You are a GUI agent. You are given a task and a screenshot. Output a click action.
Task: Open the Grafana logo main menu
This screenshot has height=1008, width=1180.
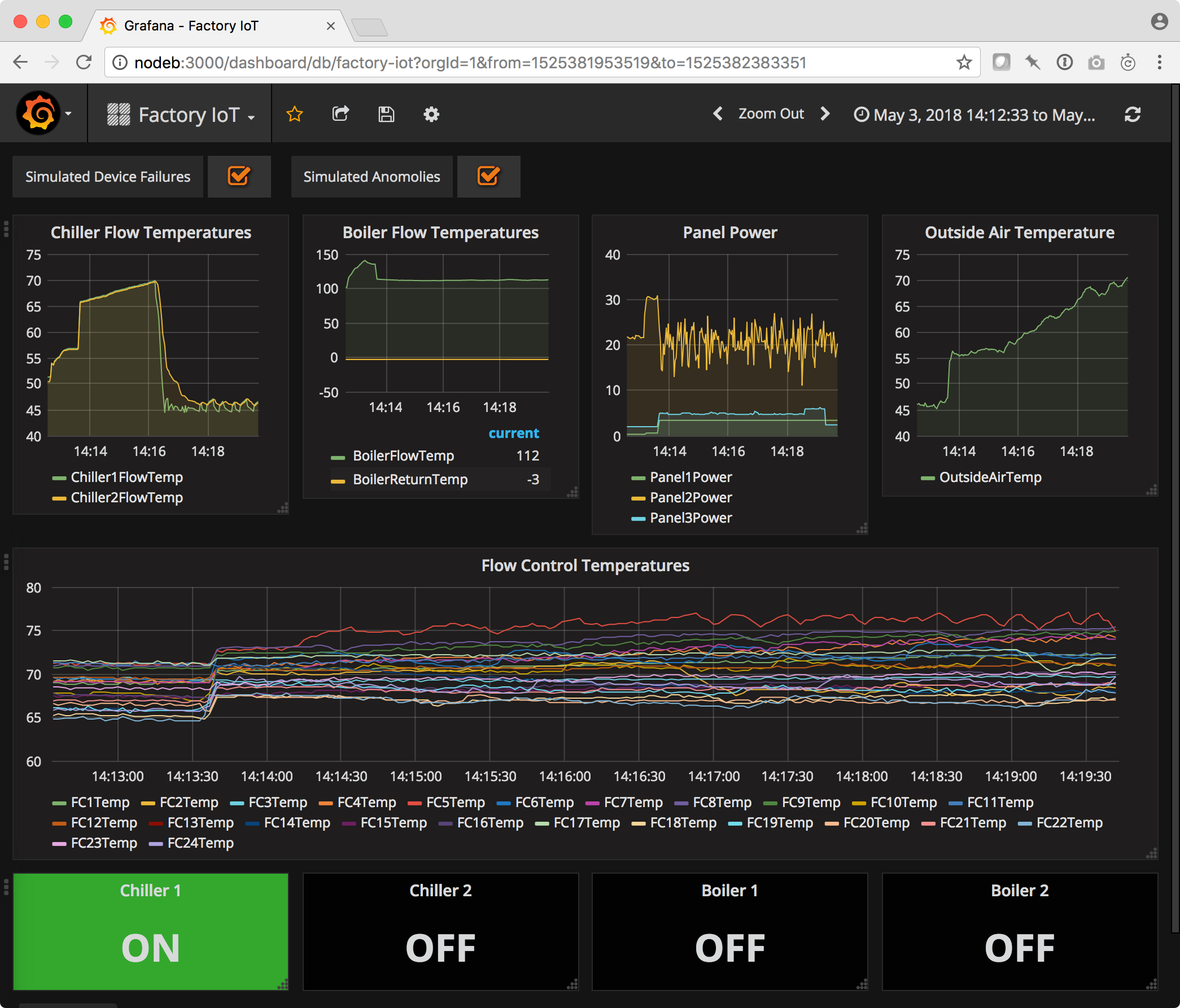tap(40, 114)
